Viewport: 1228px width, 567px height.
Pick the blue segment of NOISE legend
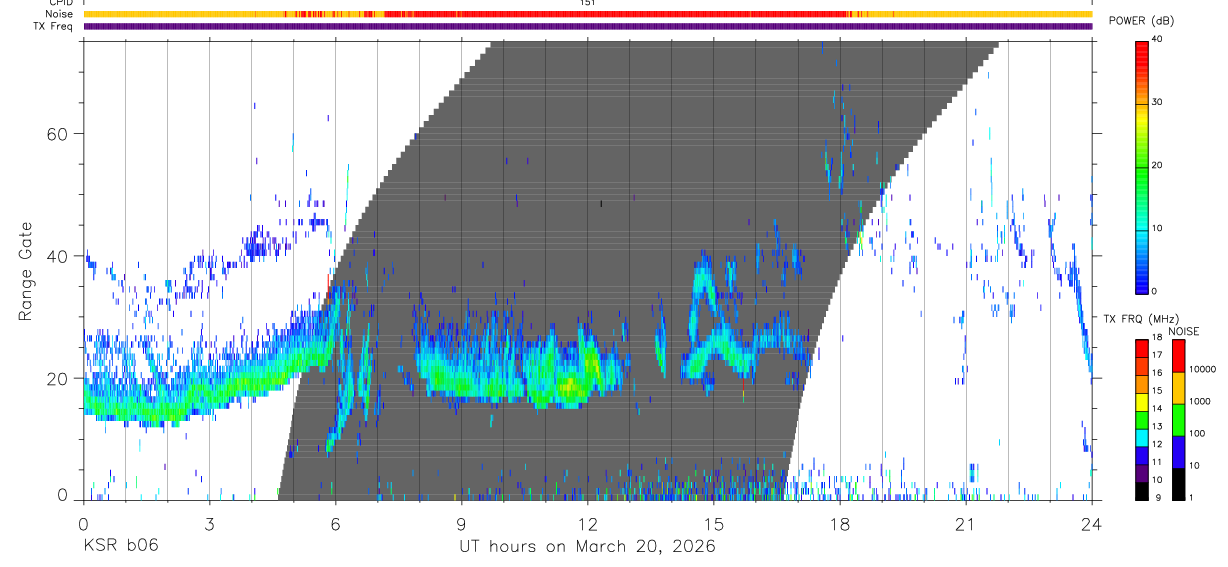tap(1178, 452)
